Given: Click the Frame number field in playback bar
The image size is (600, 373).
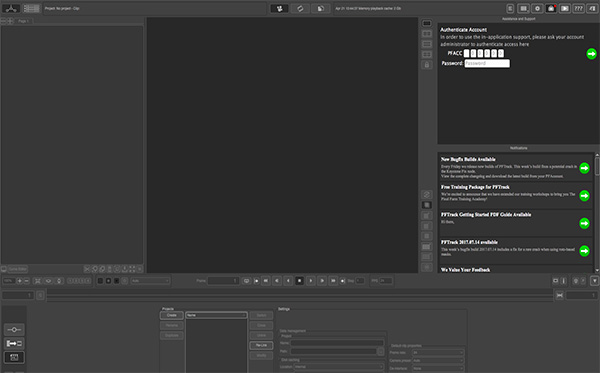Looking at the screenshot, I should 223,281.
